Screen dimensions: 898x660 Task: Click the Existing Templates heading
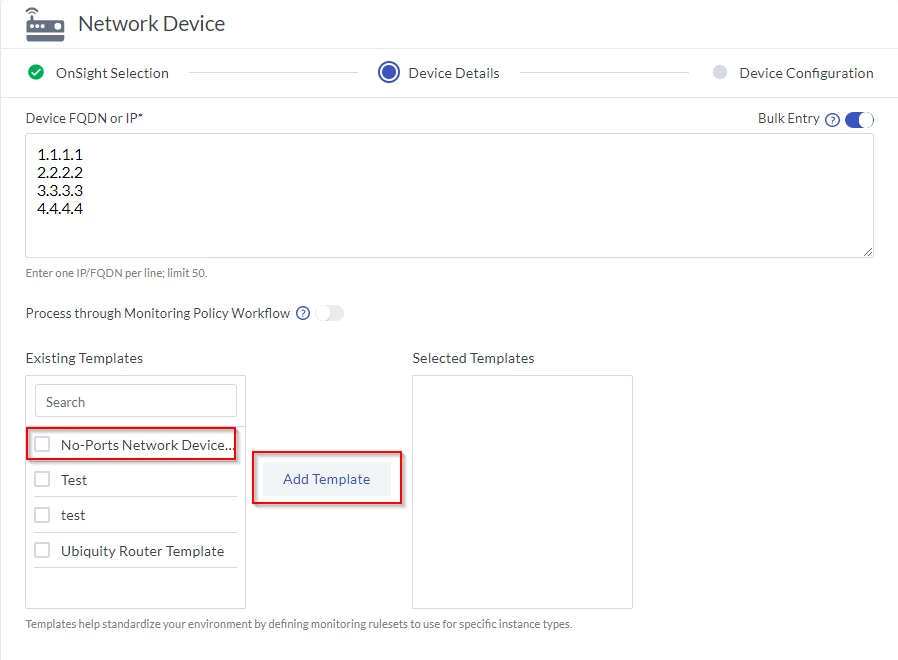coord(84,358)
